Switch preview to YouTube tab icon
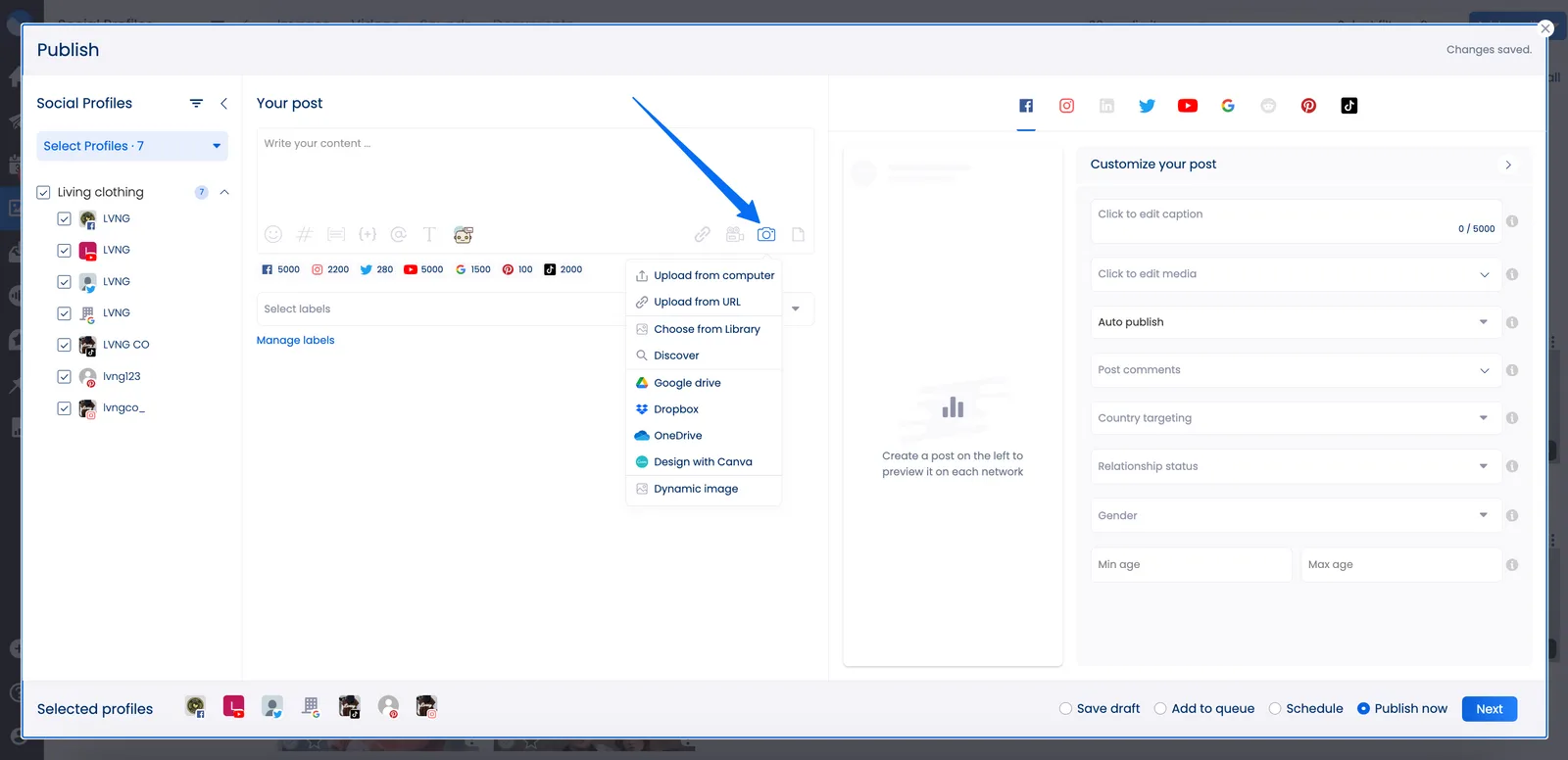The image size is (1568, 760). pos(1188,106)
